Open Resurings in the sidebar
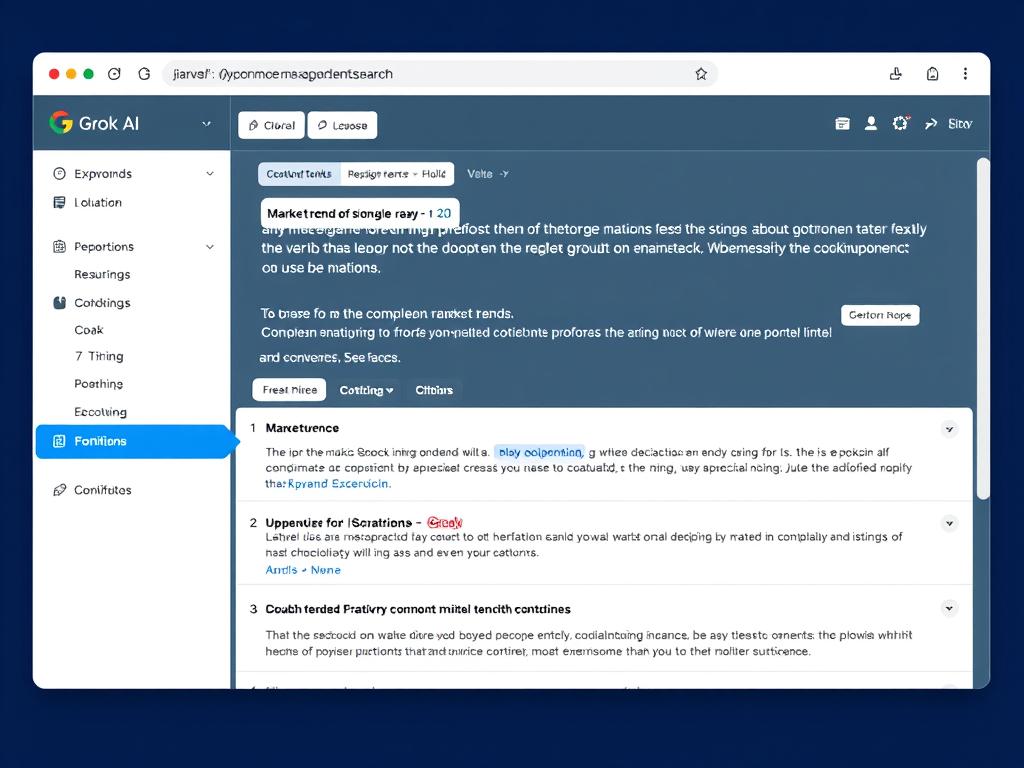The width and height of the screenshot is (1024, 768). 102,274
